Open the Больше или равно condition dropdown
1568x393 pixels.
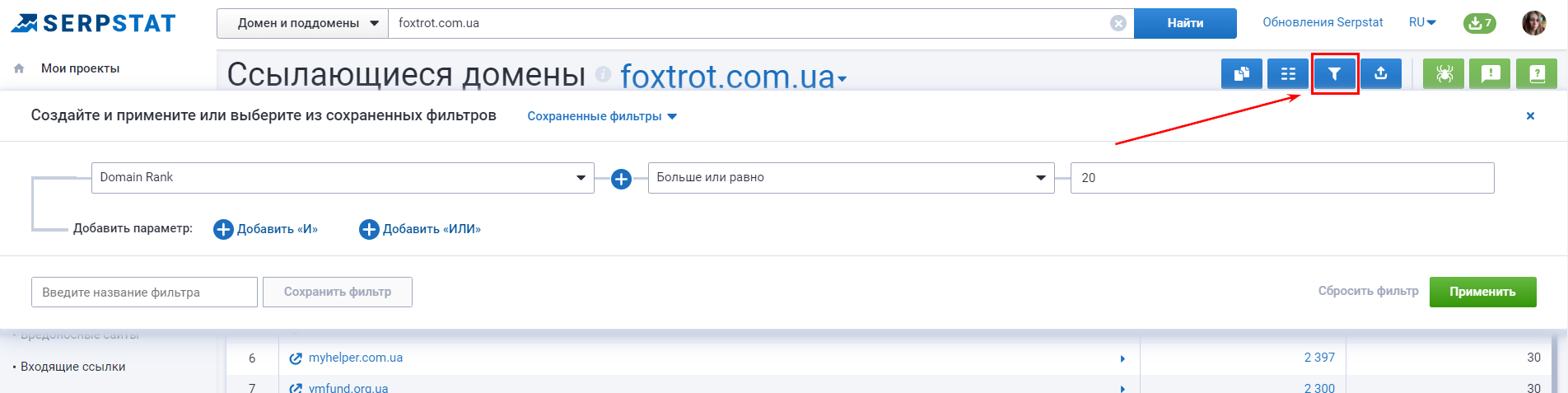pos(851,177)
